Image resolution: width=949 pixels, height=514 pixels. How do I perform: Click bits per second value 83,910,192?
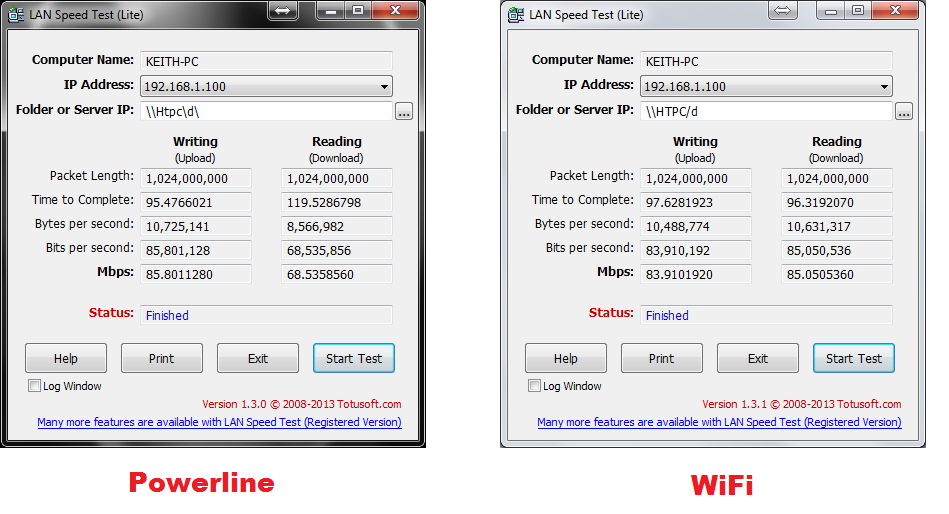(x=696, y=250)
